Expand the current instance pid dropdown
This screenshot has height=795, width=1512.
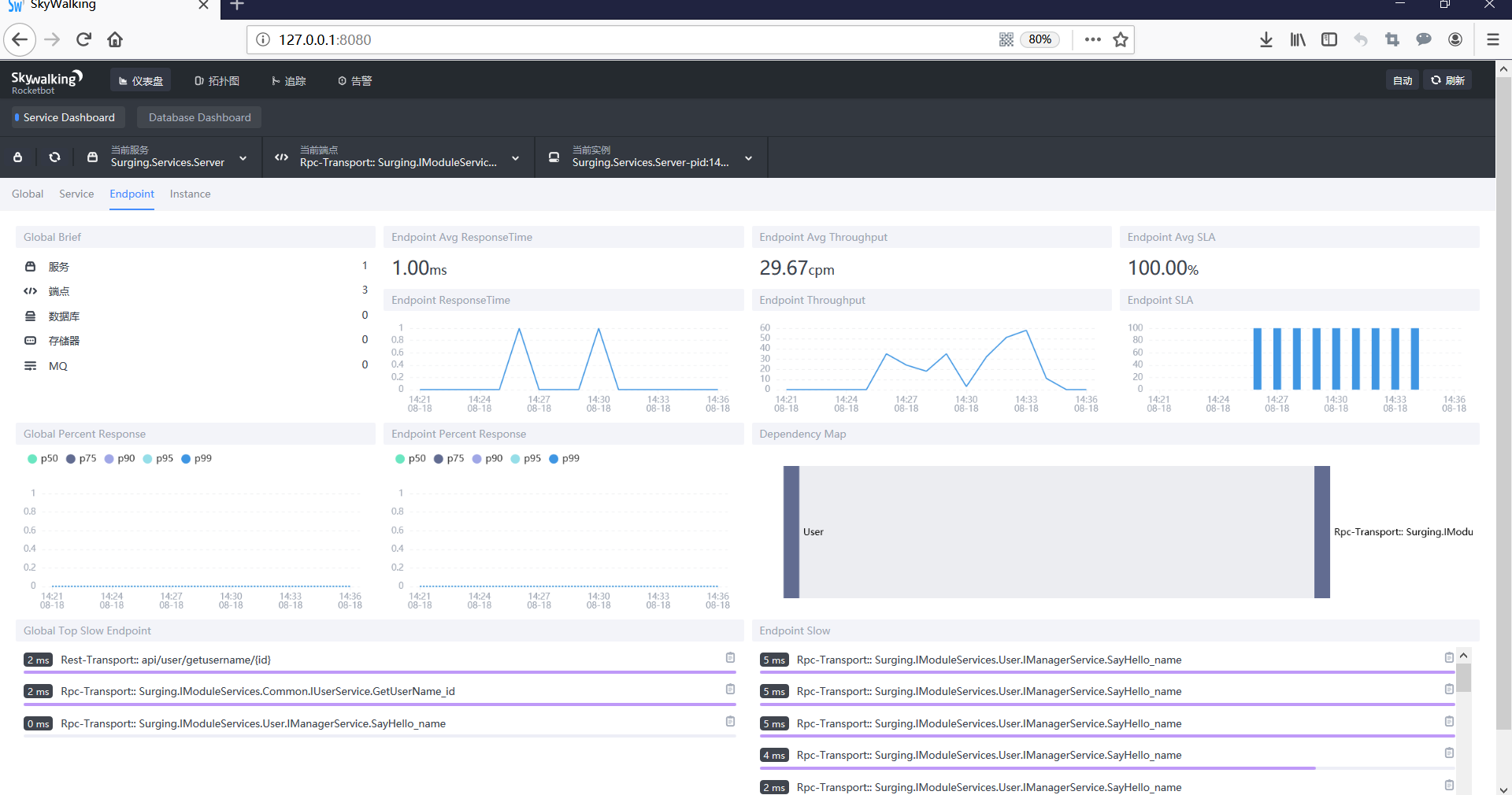(x=650, y=157)
